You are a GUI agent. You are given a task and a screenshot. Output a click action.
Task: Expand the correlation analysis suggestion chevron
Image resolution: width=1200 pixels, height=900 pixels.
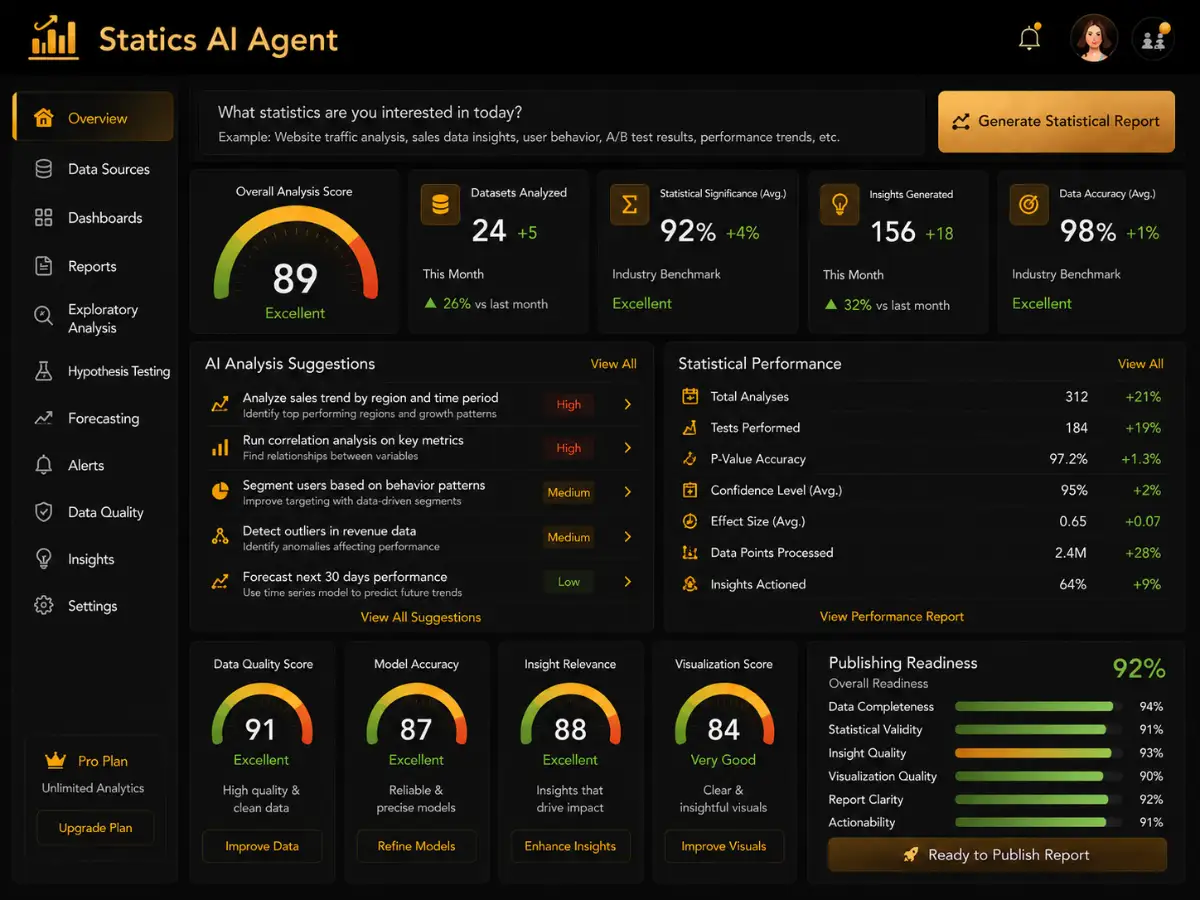point(628,448)
